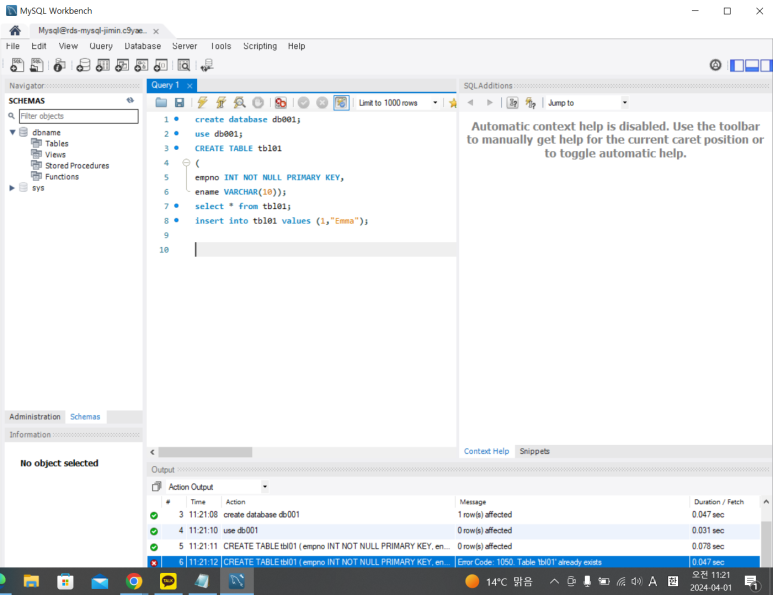The image size is (773, 595).
Task: Open the Database menu
Action: (142, 46)
